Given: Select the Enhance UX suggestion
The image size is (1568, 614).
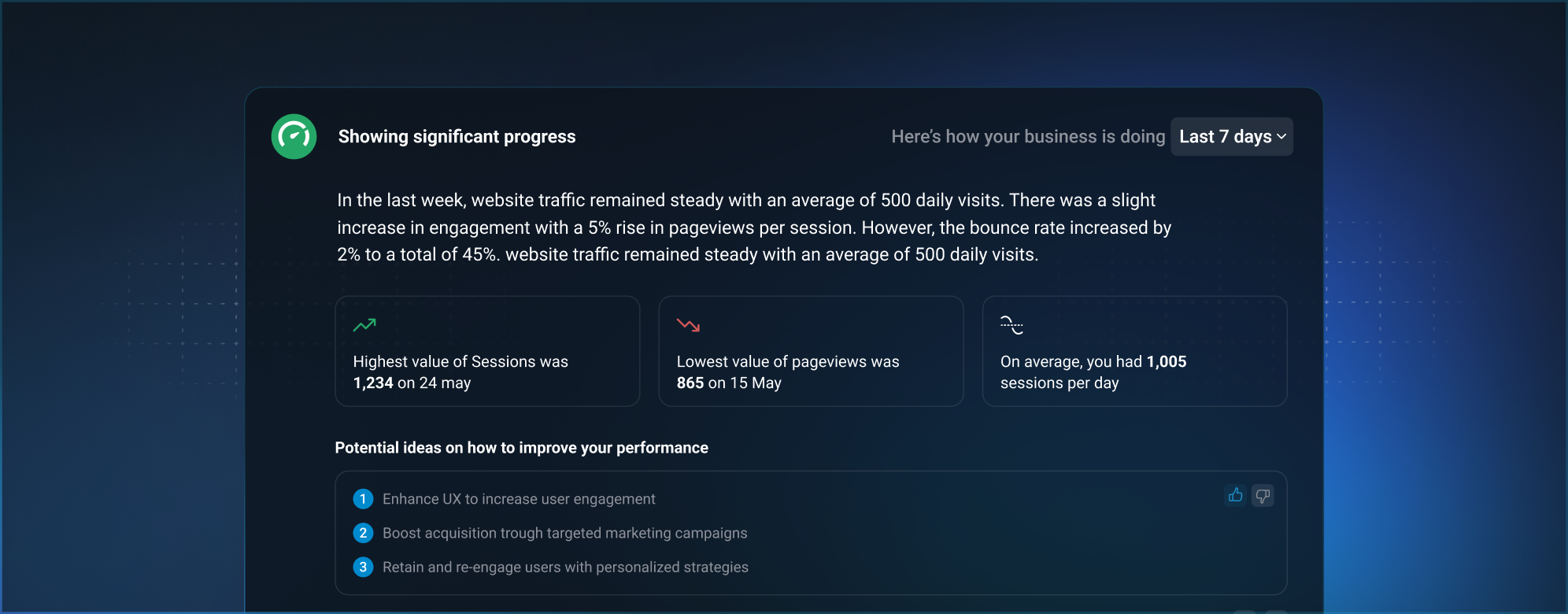Looking at the screenshot, I should (519, 498).
